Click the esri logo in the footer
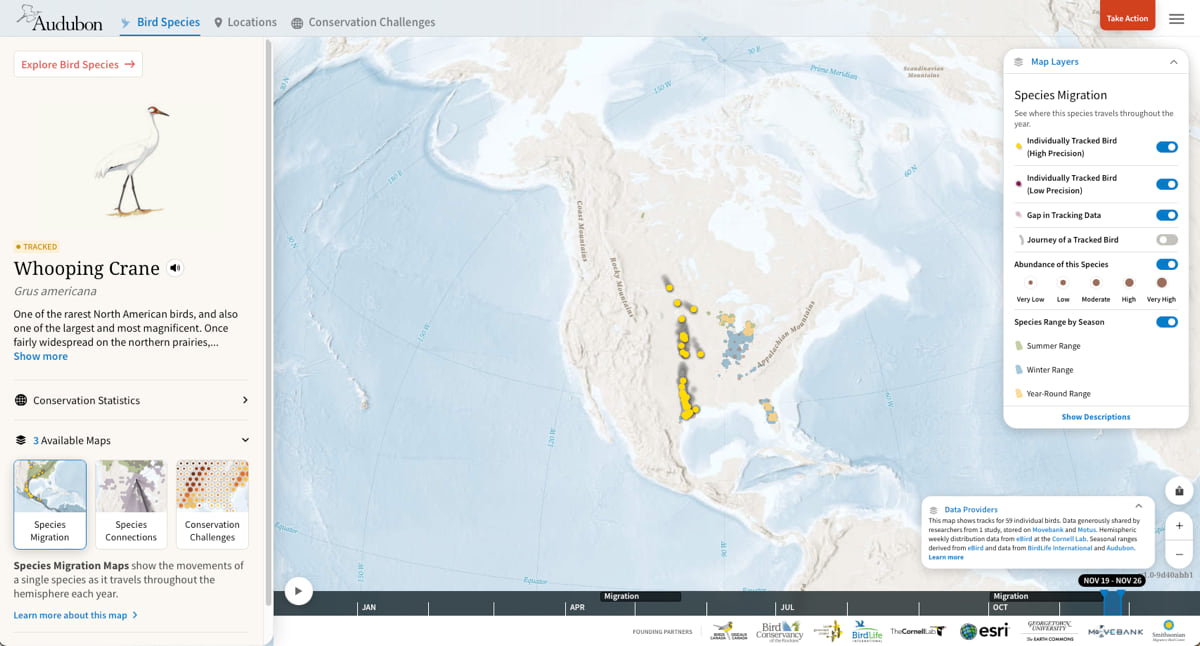The height and width of the screenshot is (646, 1200). point(984,631)
